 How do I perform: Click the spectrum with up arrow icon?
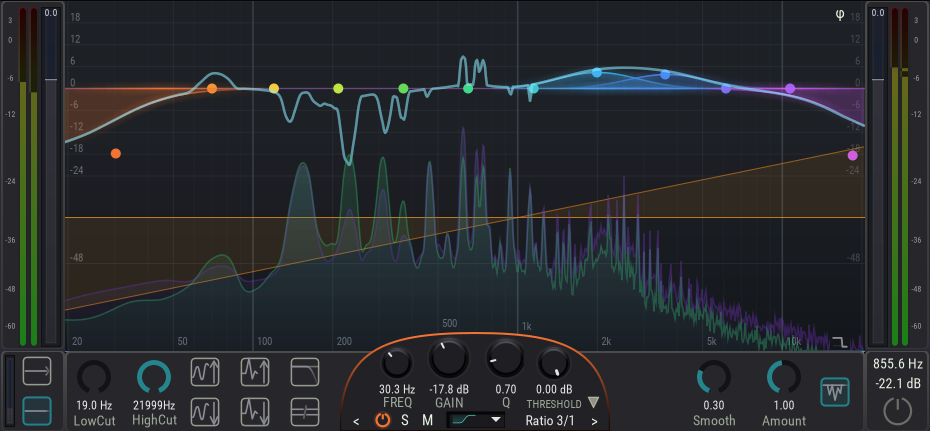[x=255, y=372]
